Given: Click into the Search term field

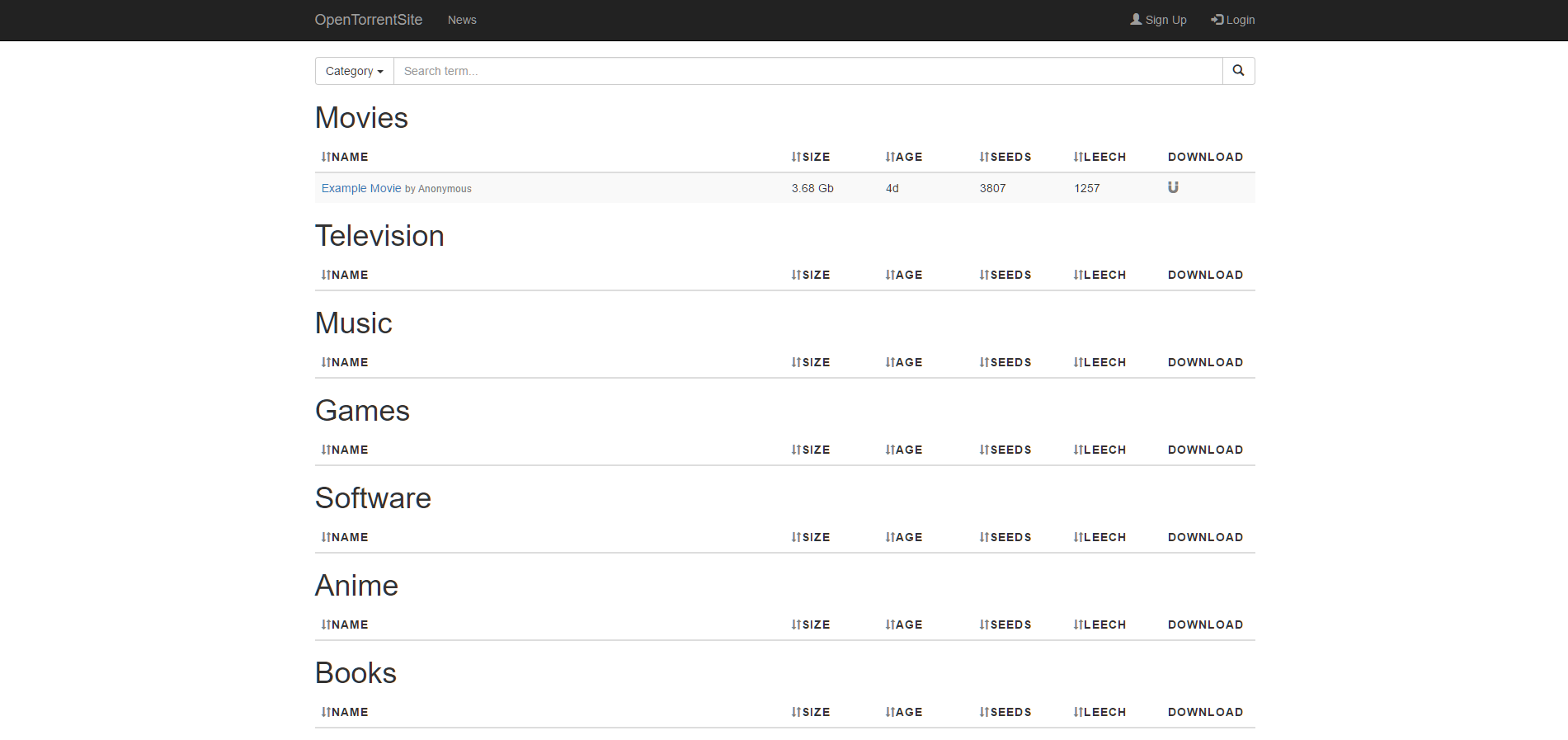Looking at the screenshot, I should [808, 71].
